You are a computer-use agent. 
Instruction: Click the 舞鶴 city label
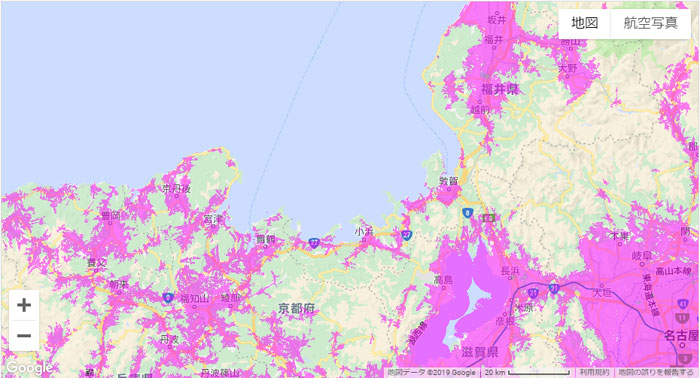point(266,239)
